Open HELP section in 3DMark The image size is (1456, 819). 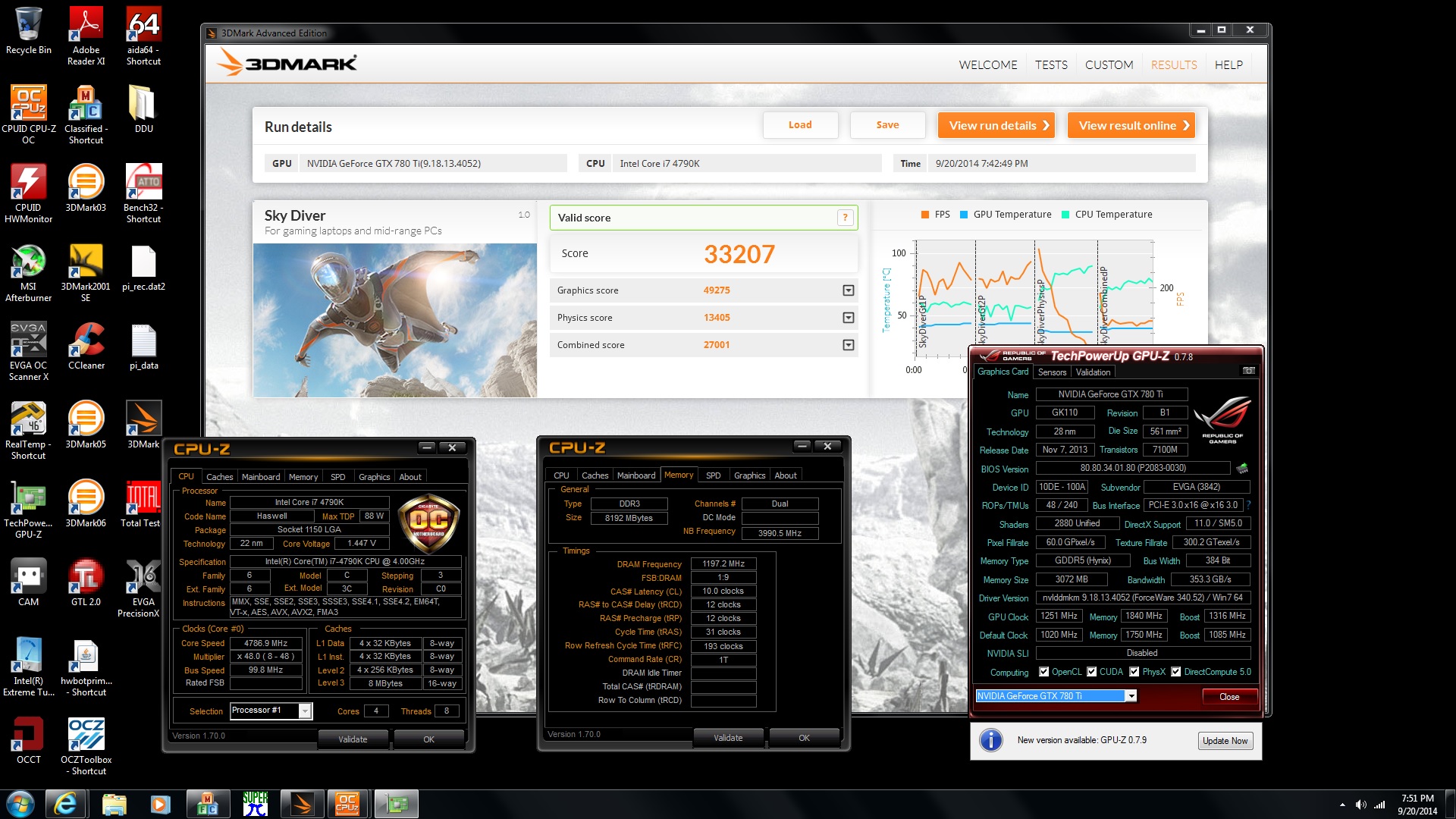1228,65
